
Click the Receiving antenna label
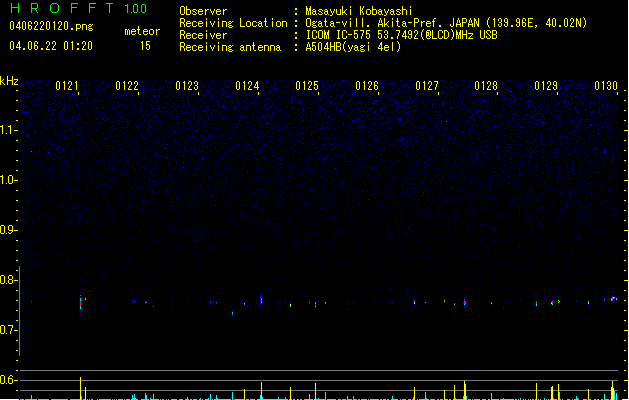230,47
